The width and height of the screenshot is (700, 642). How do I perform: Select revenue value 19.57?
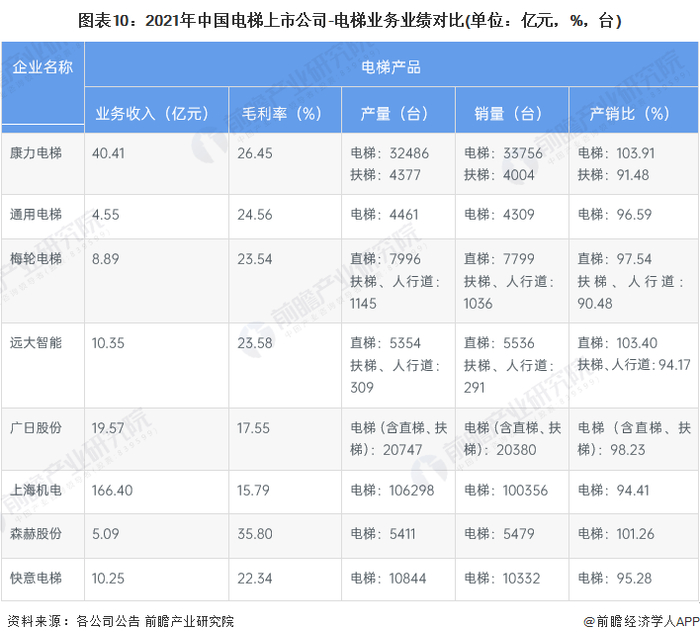108,428
